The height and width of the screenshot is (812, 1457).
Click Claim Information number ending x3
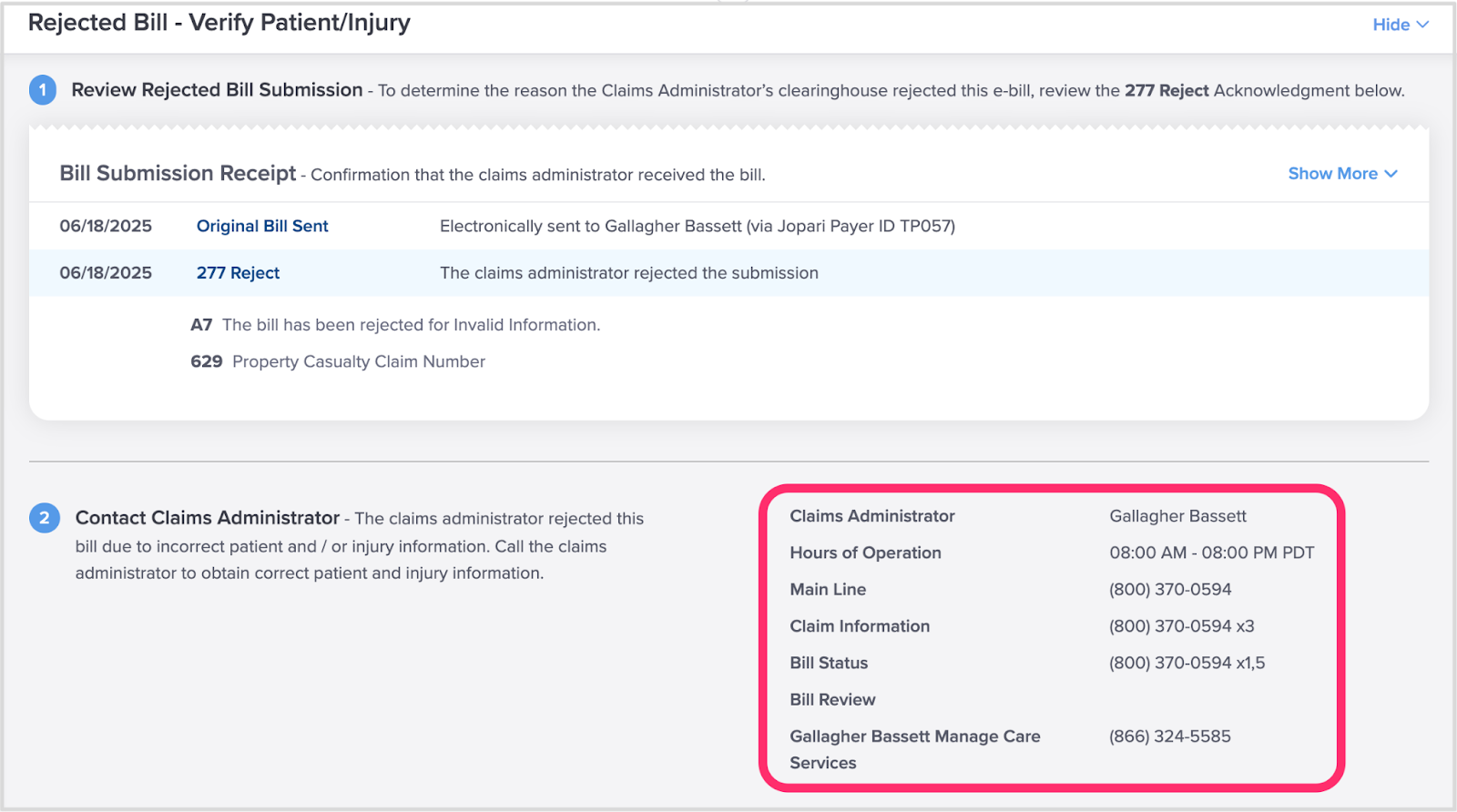(1182, 626)
